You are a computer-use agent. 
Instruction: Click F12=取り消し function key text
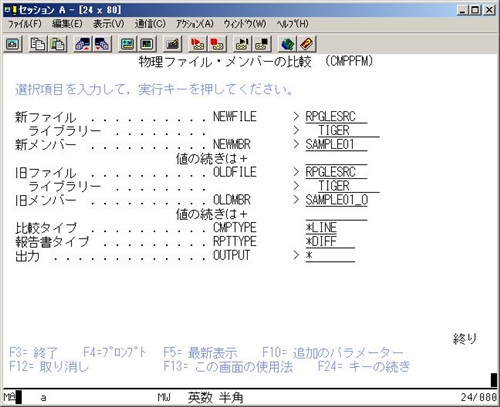49,367
